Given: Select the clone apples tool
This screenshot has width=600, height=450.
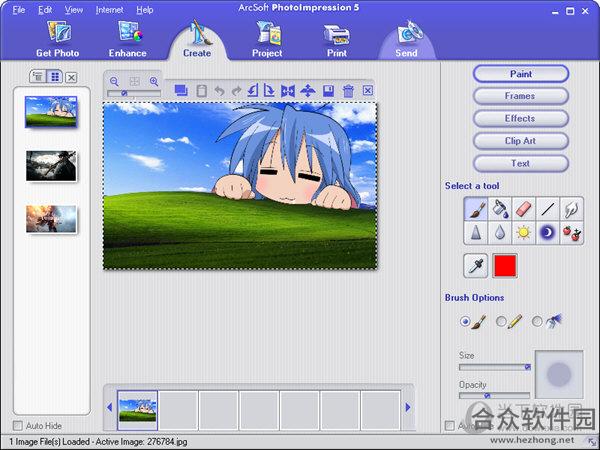Looking at the screenshot, I should point(571,232).
